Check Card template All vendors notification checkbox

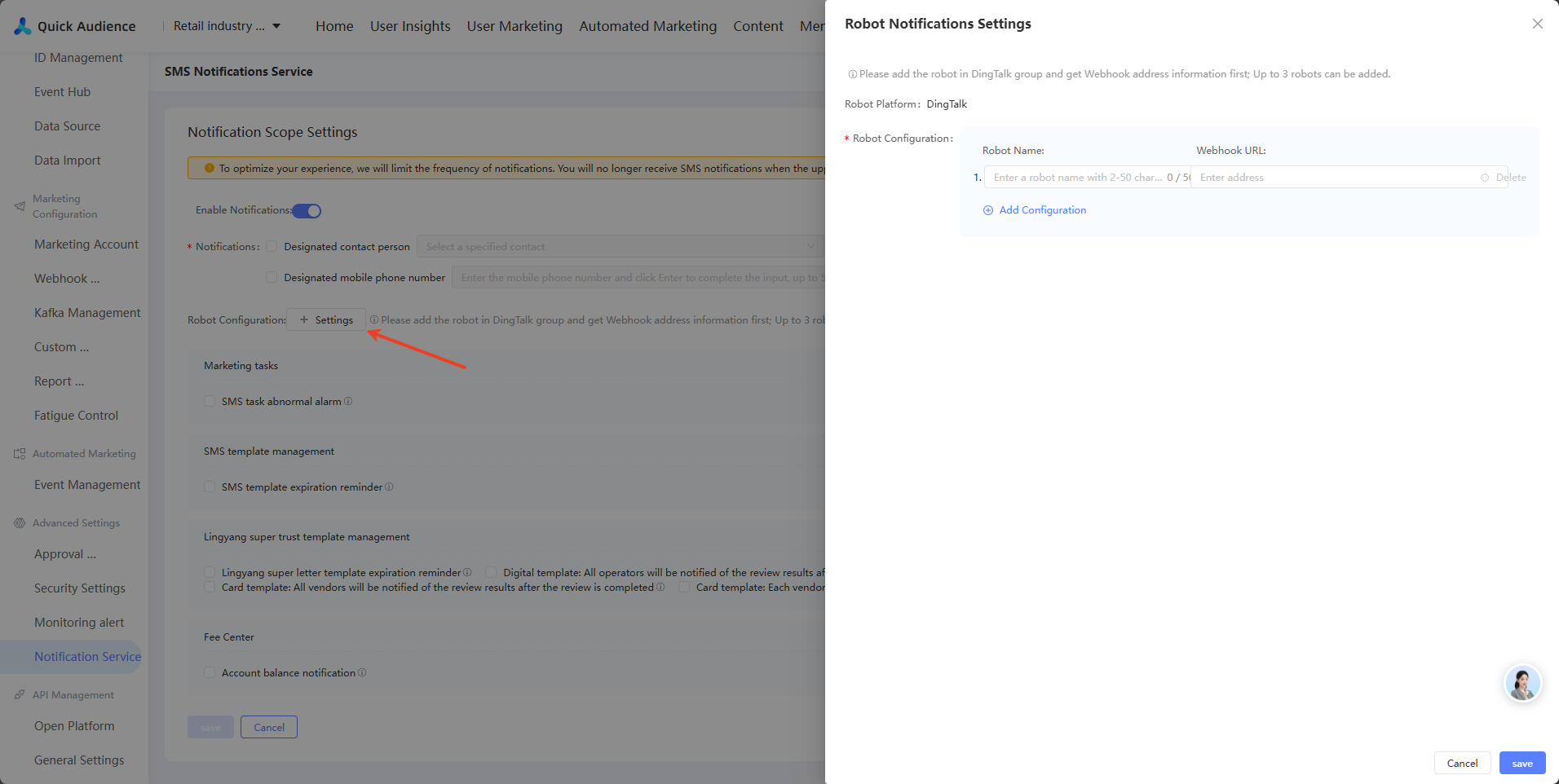[x=210, y=587]
